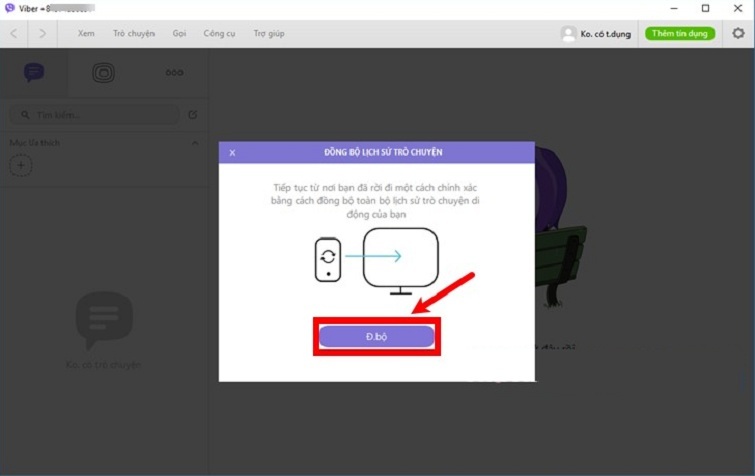The width and height of the screenshot is (755, 476).
Task: Open the Gọi menu
Action: 180,33
